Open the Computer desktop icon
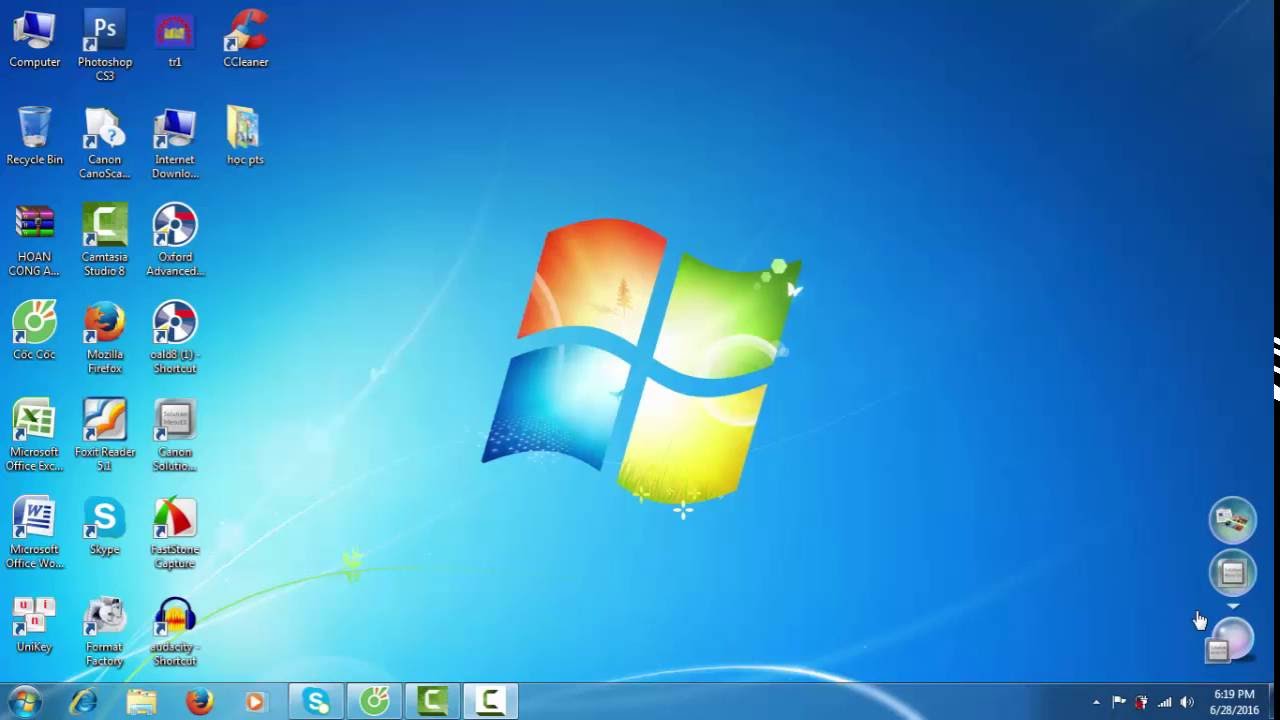 pyautogui.click(x=35, y=40)
